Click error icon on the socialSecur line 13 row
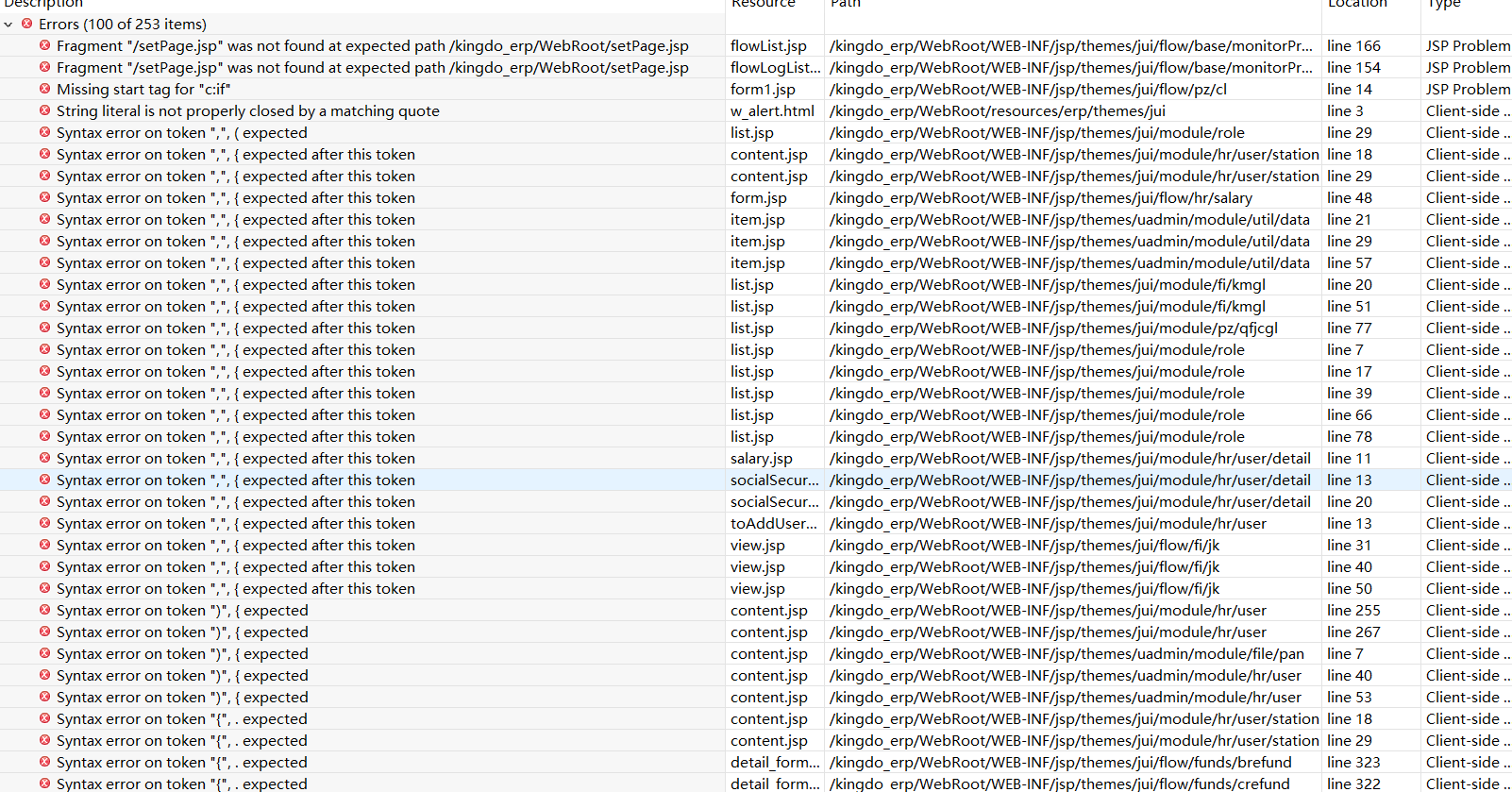1512x792 pixels. click(44, 480)
